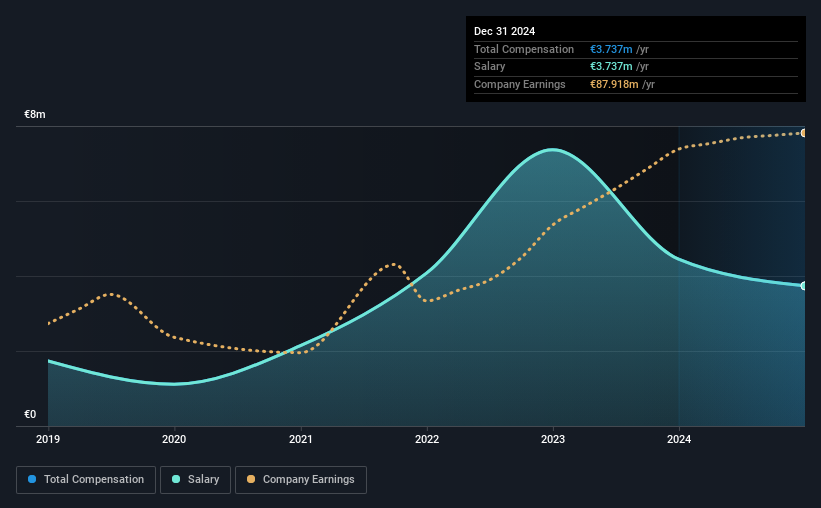
Task: Click the 2024 x-axis label
Action: [x=679, y=439]
